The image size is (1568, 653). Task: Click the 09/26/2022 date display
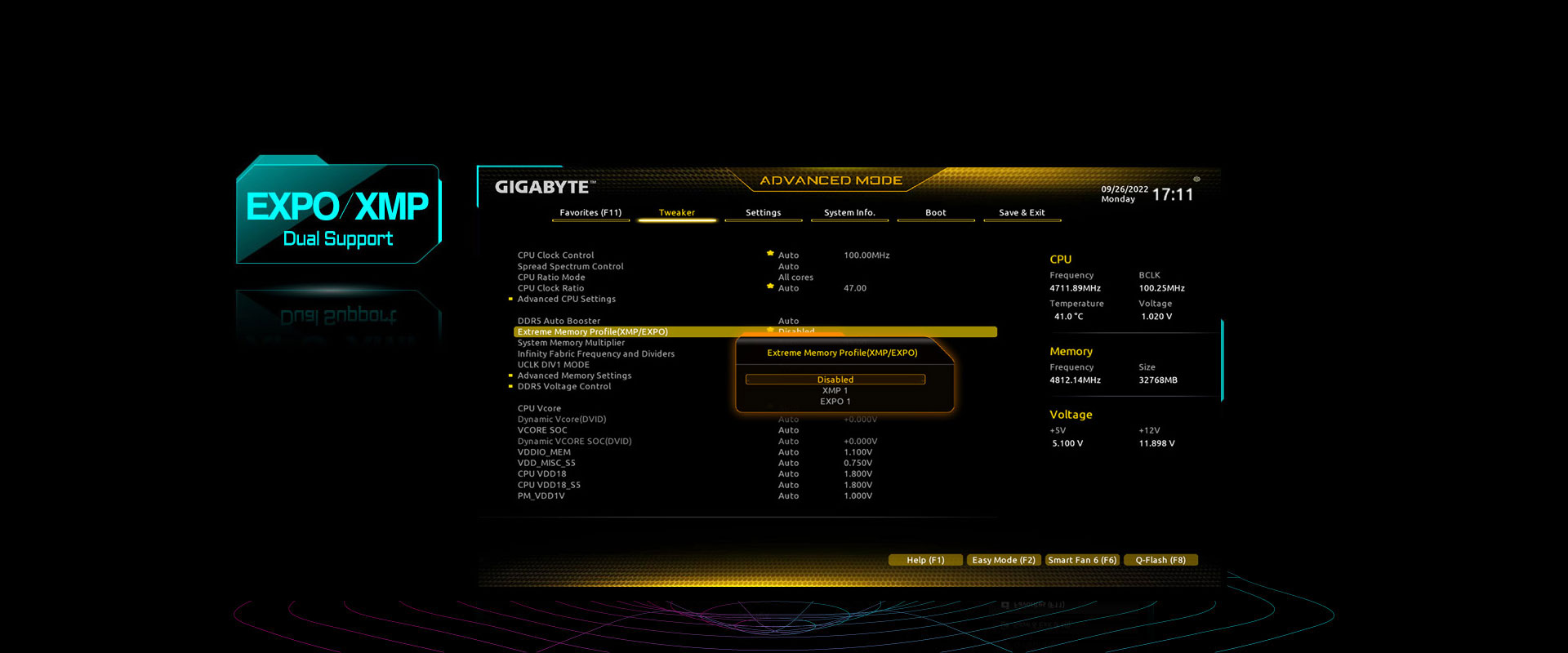tap(1125, 189)
